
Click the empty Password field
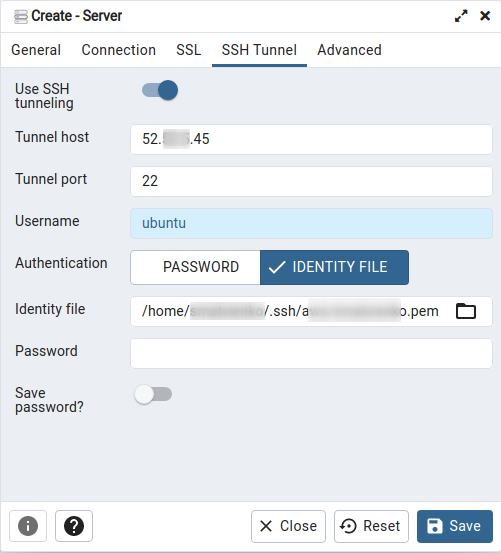(311, 353)
